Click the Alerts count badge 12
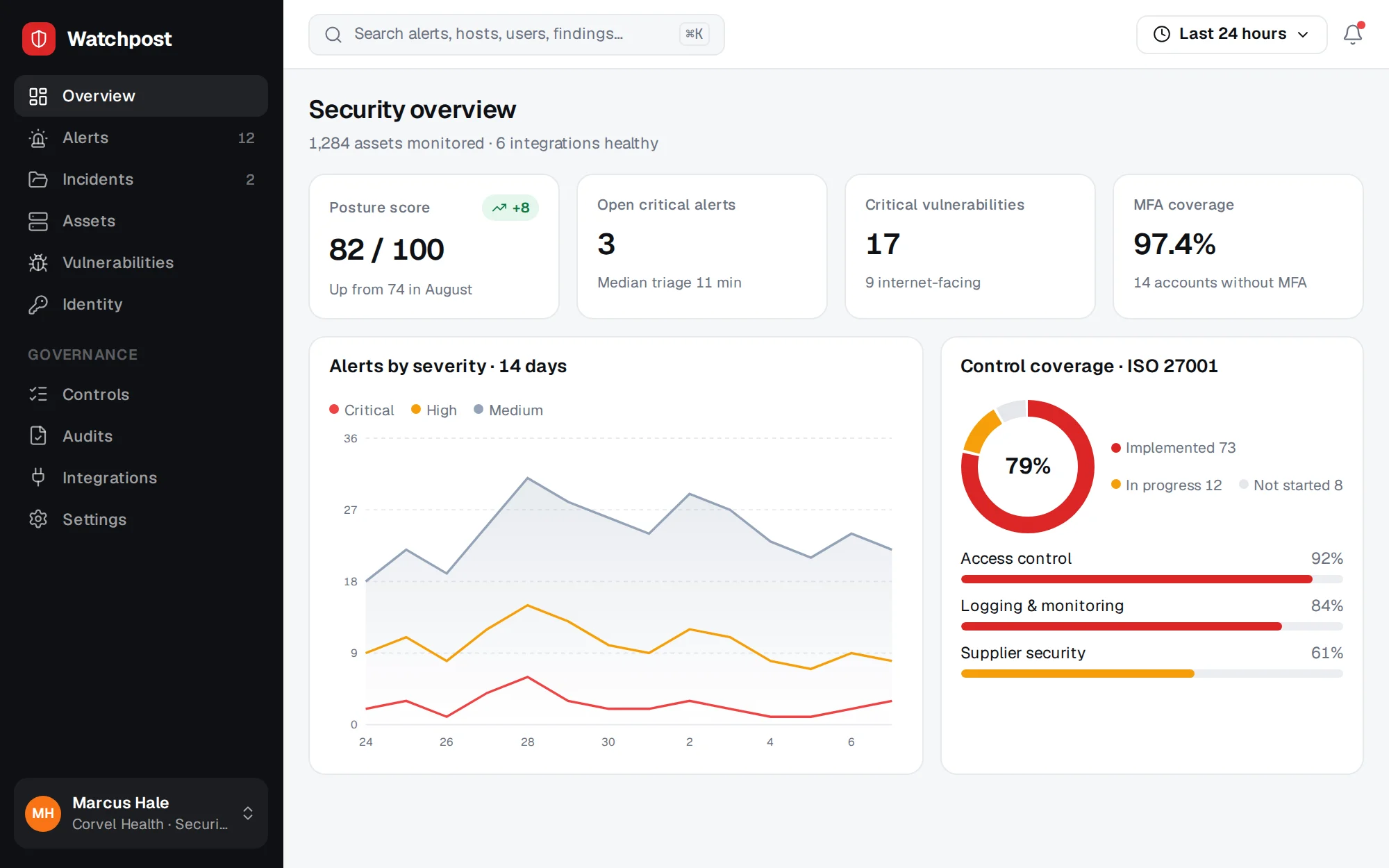Image resolution: width=1389 pixels, height=868 pixels. [246, 137]
